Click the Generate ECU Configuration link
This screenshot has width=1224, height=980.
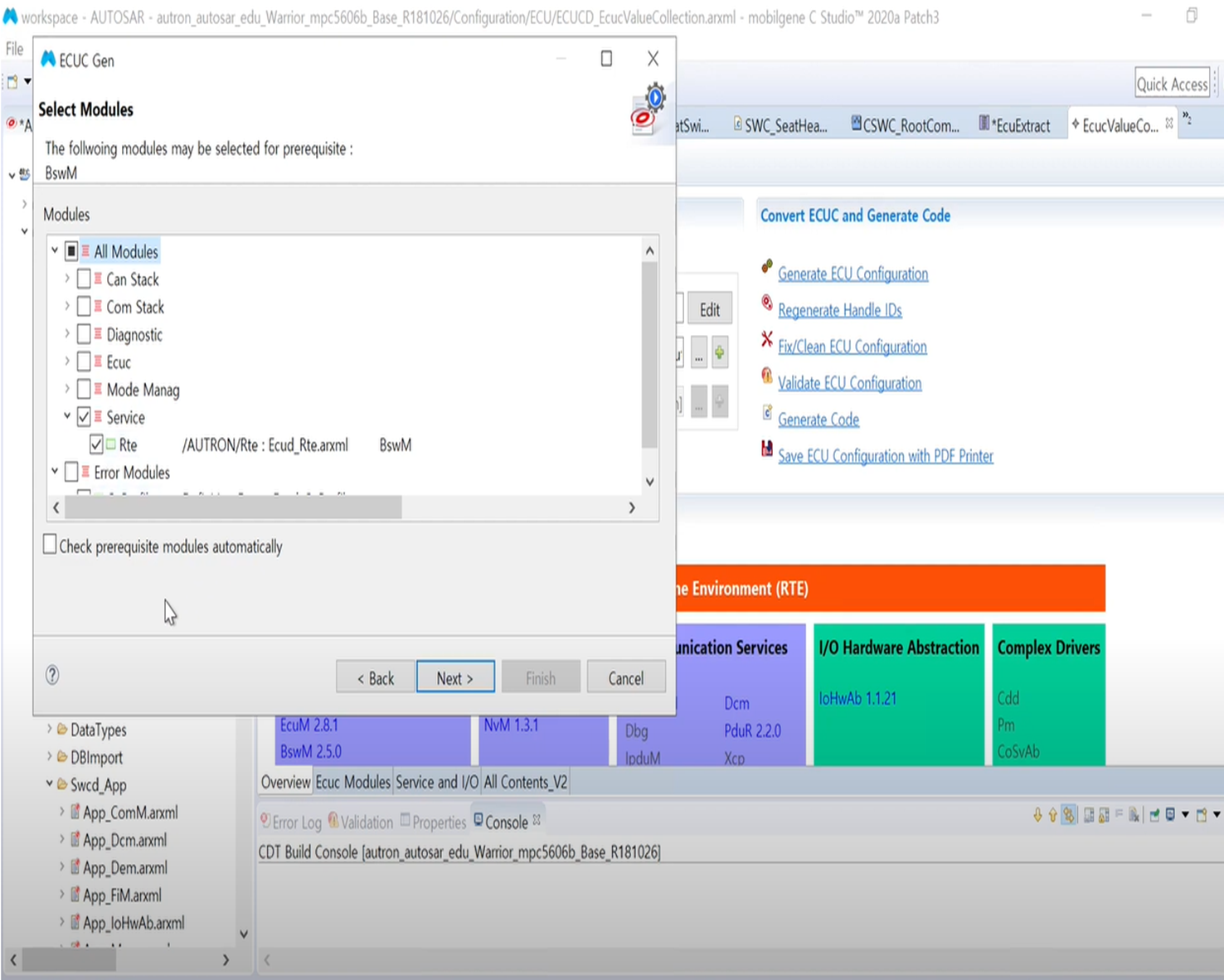[x=852, y=274]
